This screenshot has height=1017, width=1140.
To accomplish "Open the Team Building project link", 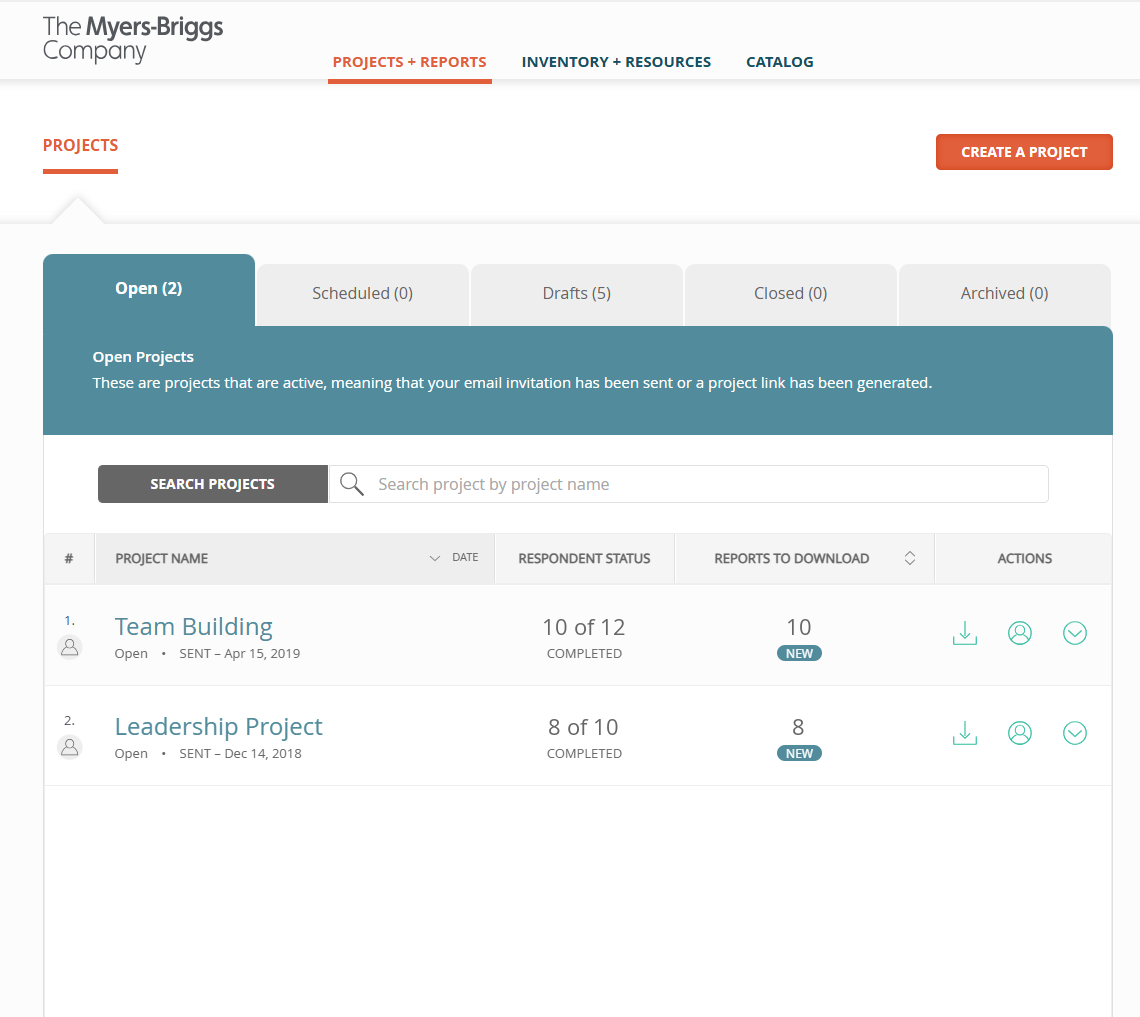I will (x=193, y=627).
